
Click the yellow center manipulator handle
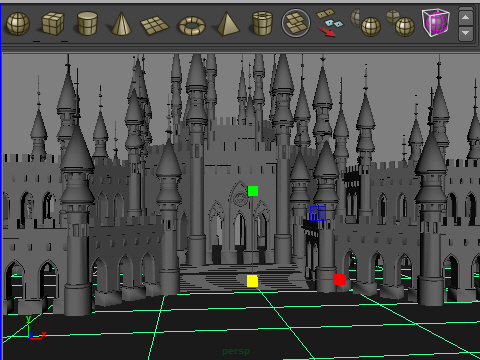[252, 281]
